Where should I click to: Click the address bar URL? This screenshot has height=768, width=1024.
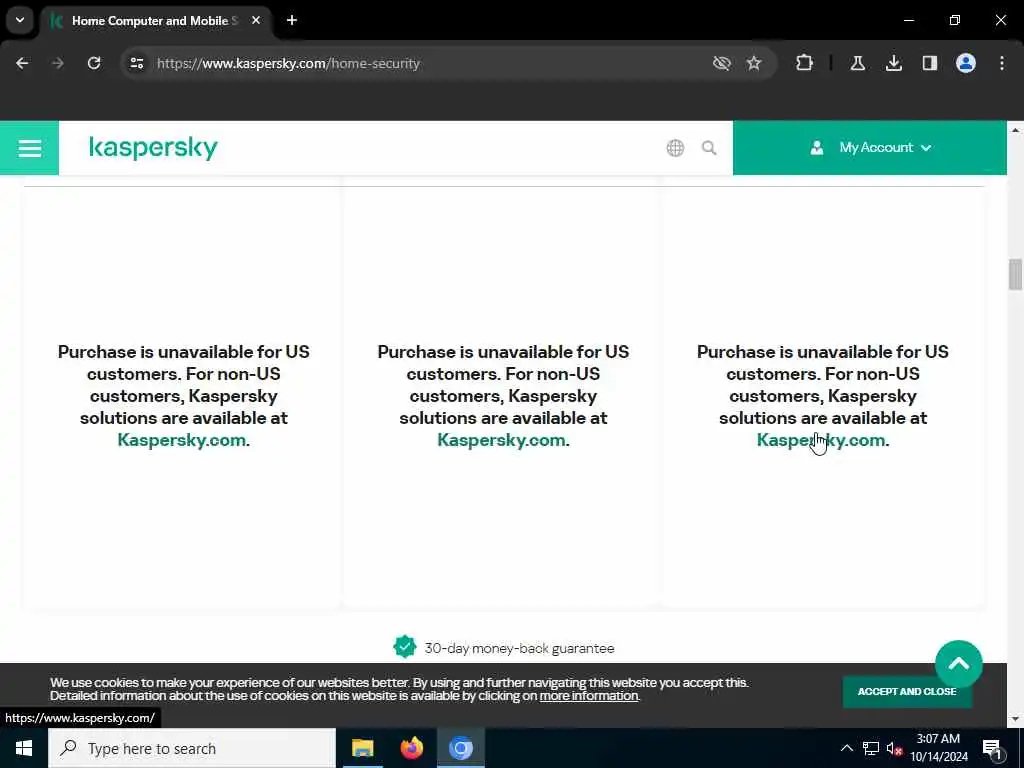click(x=288, y=63)
